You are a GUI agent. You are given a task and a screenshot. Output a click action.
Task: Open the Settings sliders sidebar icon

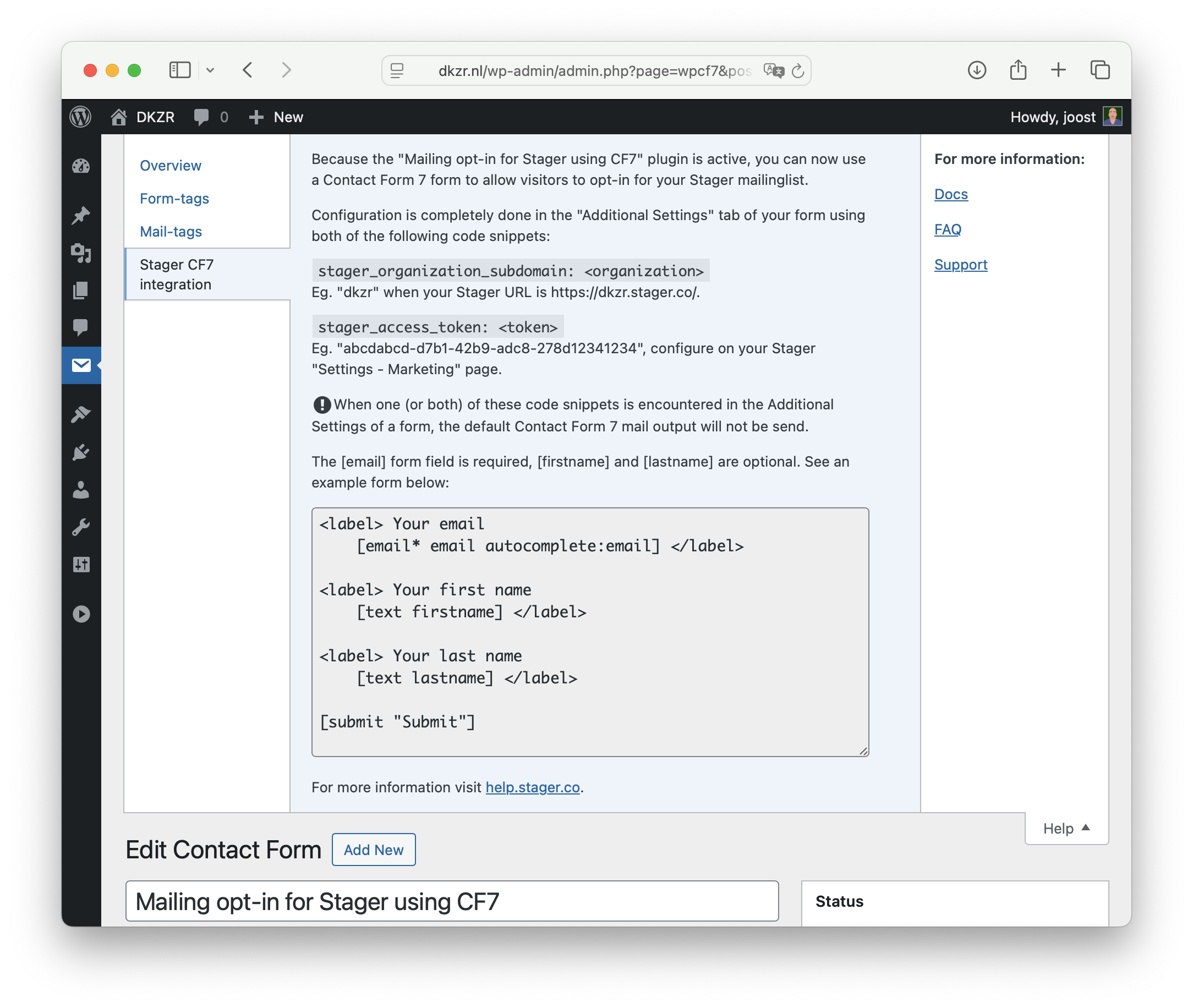pos(81,564)
